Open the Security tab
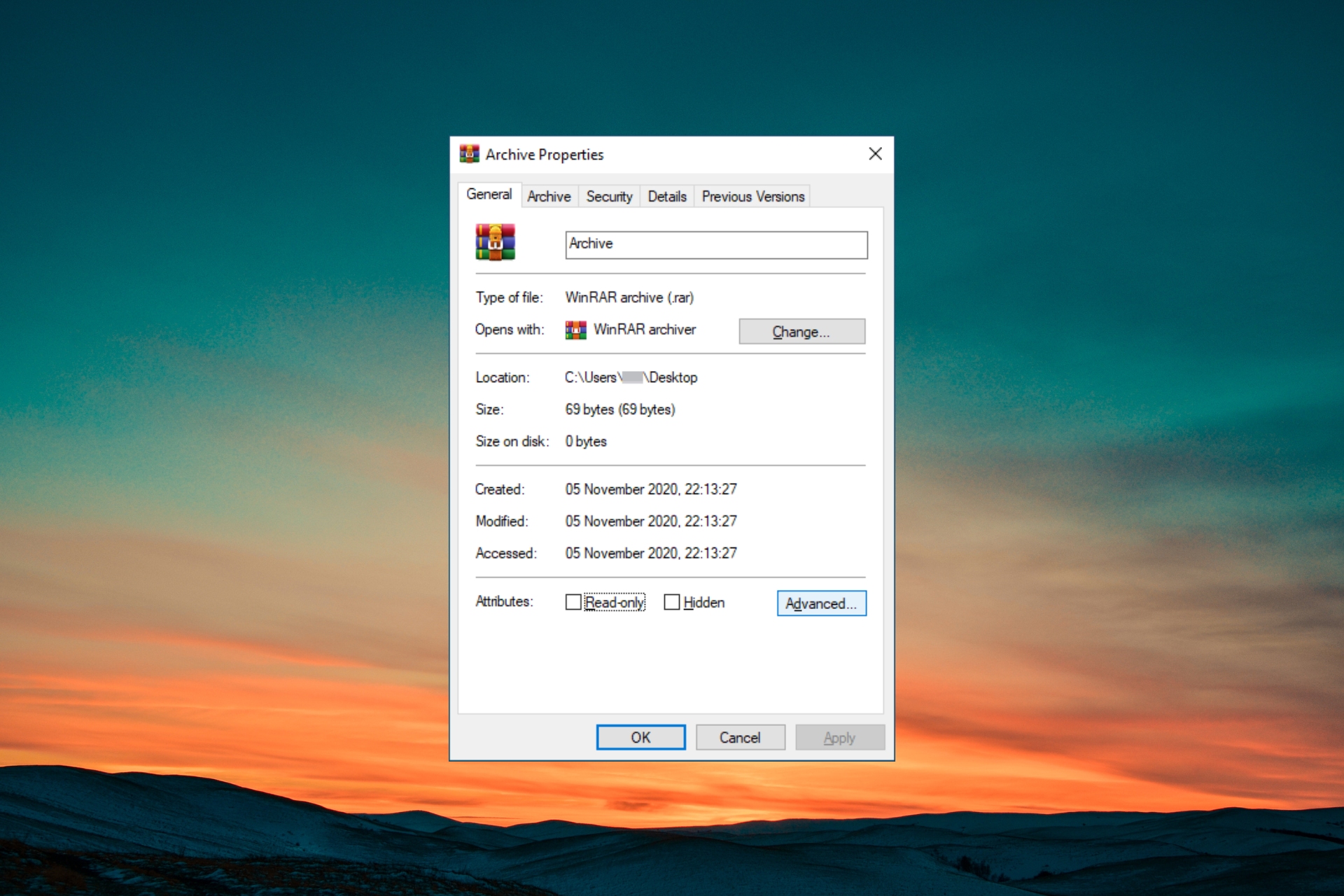This screenshot has height=896, width=1344. (609, 197)
